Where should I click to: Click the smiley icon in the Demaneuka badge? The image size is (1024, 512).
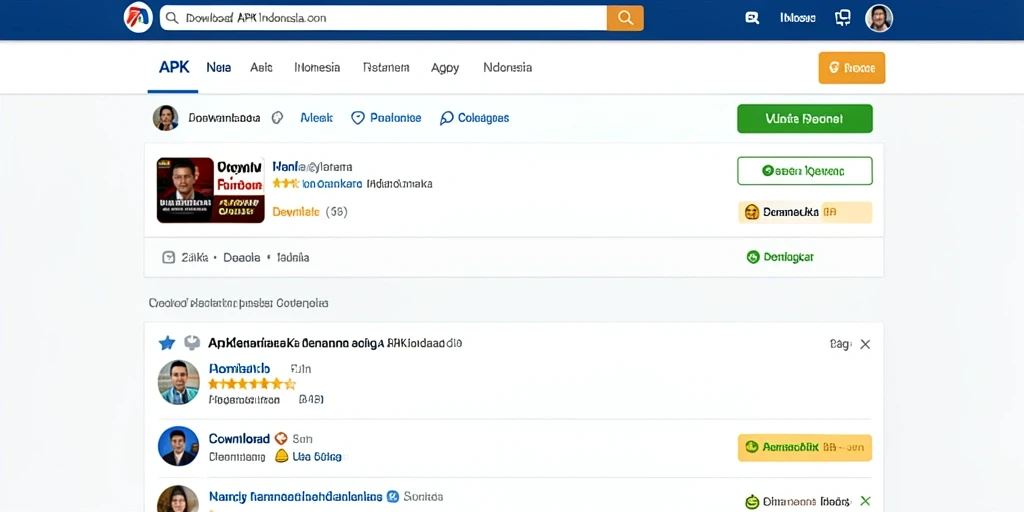[x=752, y=212]
